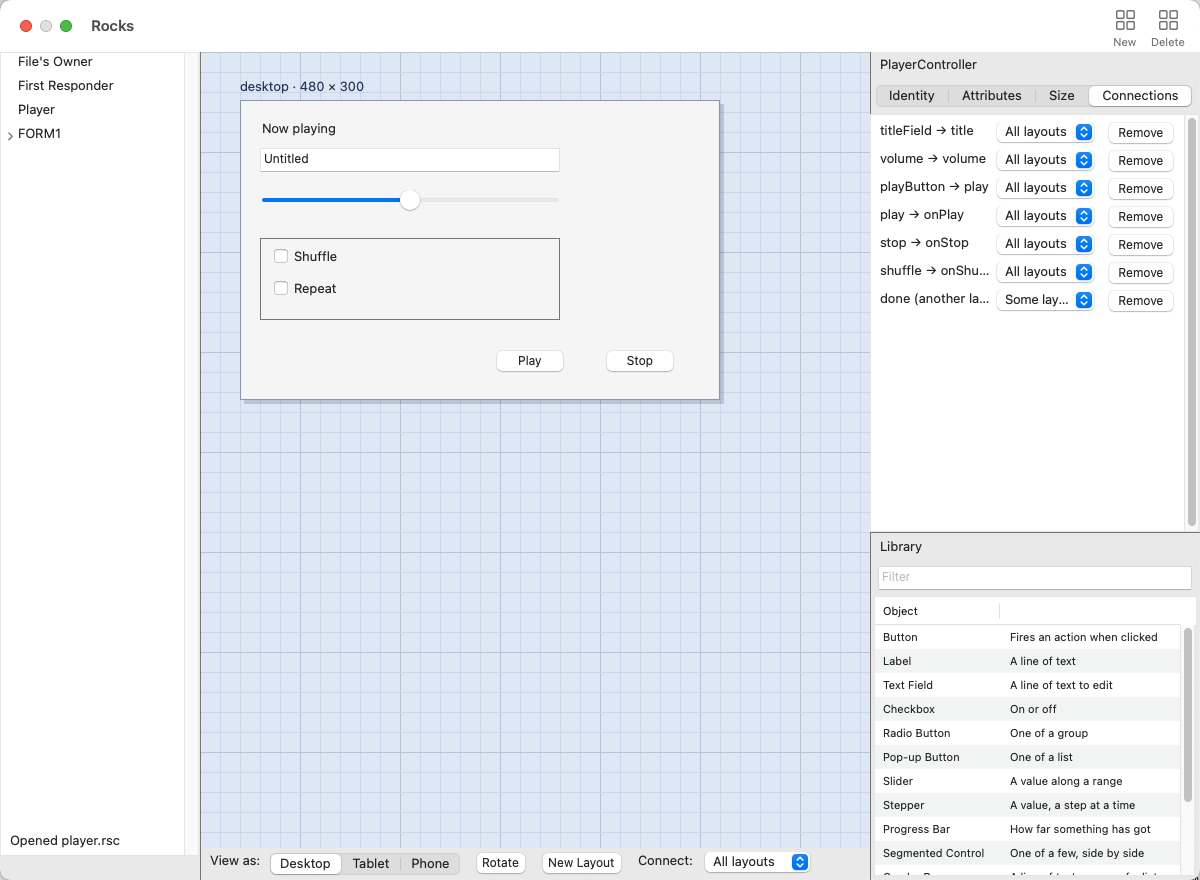Toggle the Shuffle checkbox

pos(281,256)
